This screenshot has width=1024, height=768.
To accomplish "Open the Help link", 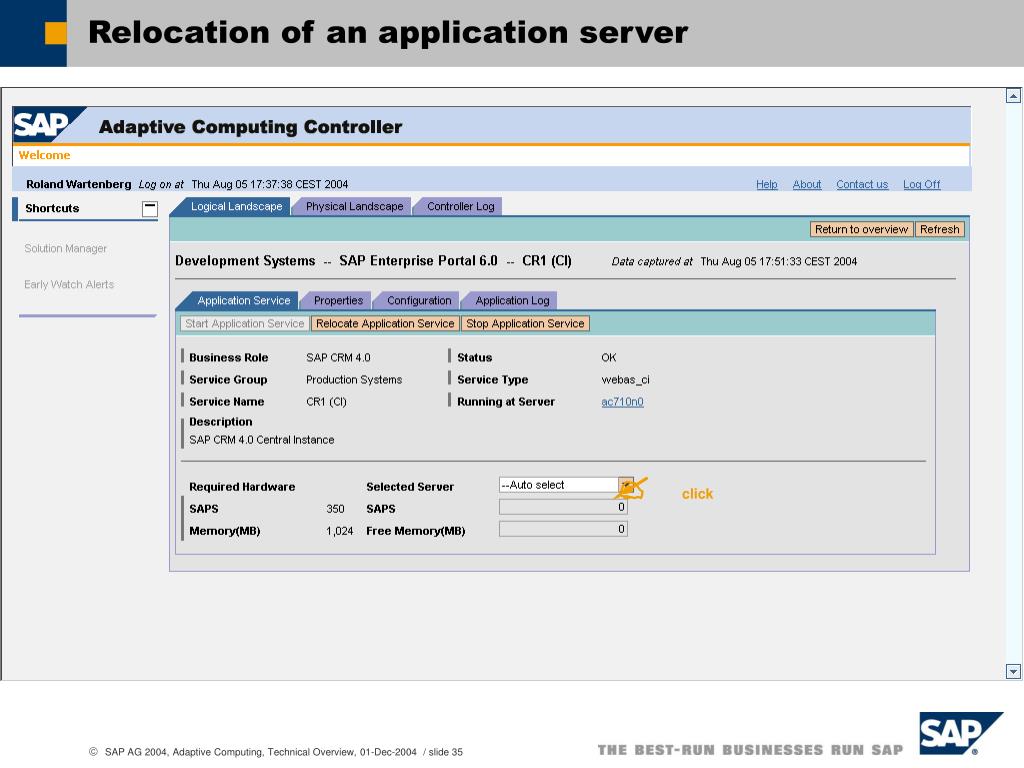I will [767, 184].
